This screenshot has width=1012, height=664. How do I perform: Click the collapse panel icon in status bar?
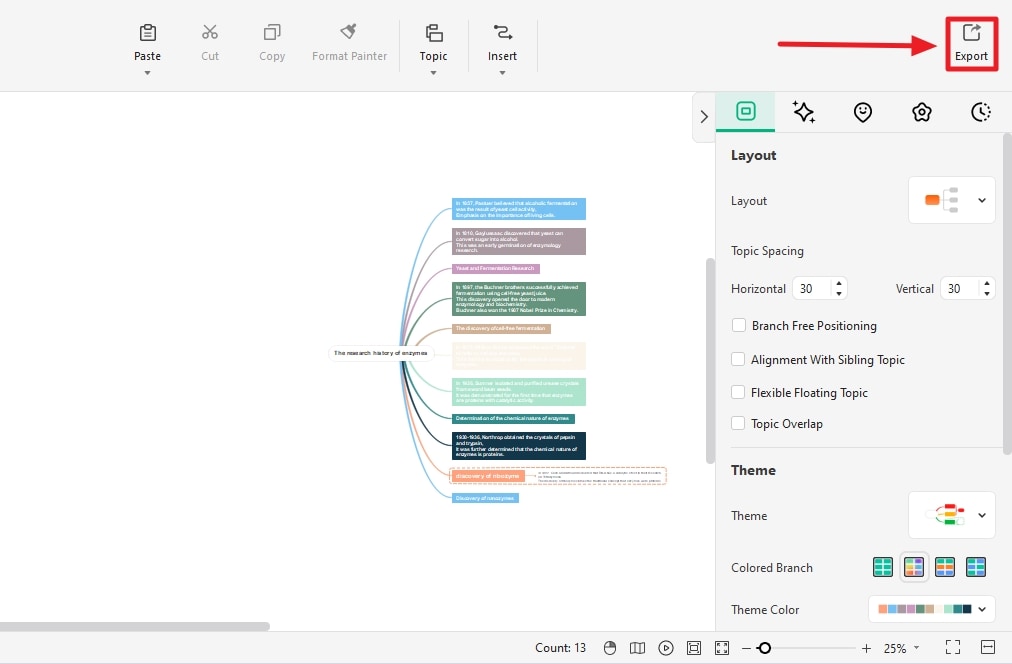pyautogui.click(x=987, y=647)
